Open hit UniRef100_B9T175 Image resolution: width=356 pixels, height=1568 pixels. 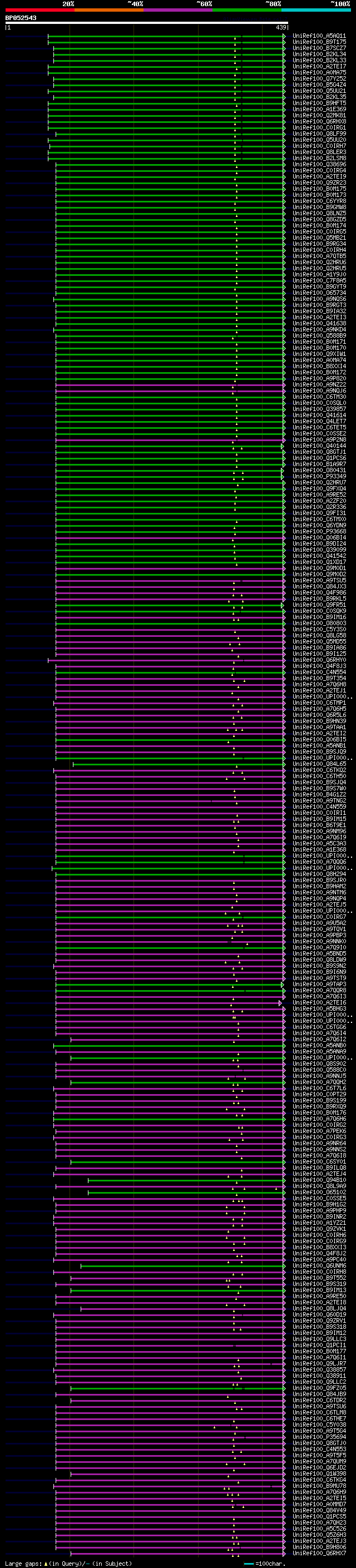pyautogui.click(x=319, y=42)
